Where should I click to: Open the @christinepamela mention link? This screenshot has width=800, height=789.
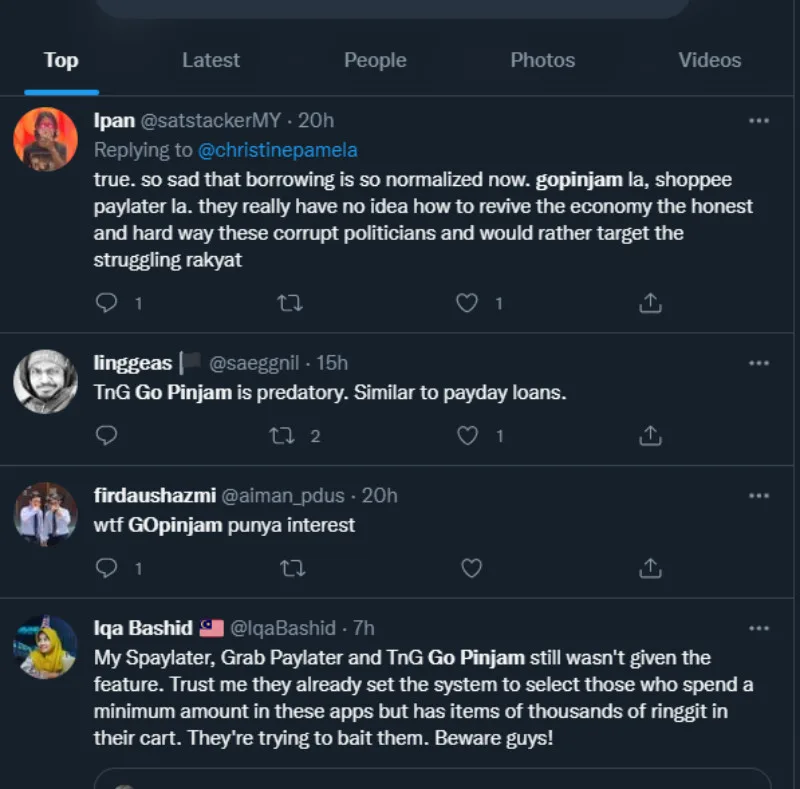click(278, 150)
